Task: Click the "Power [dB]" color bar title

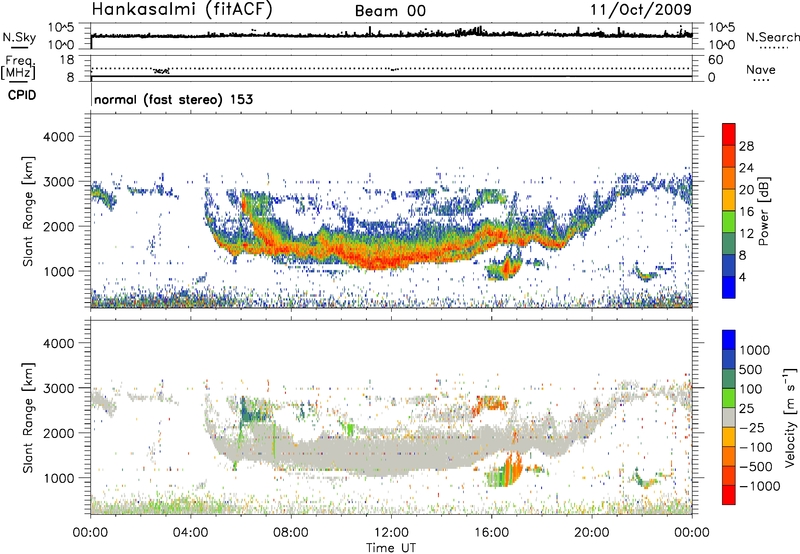Action: pos(763,211)
